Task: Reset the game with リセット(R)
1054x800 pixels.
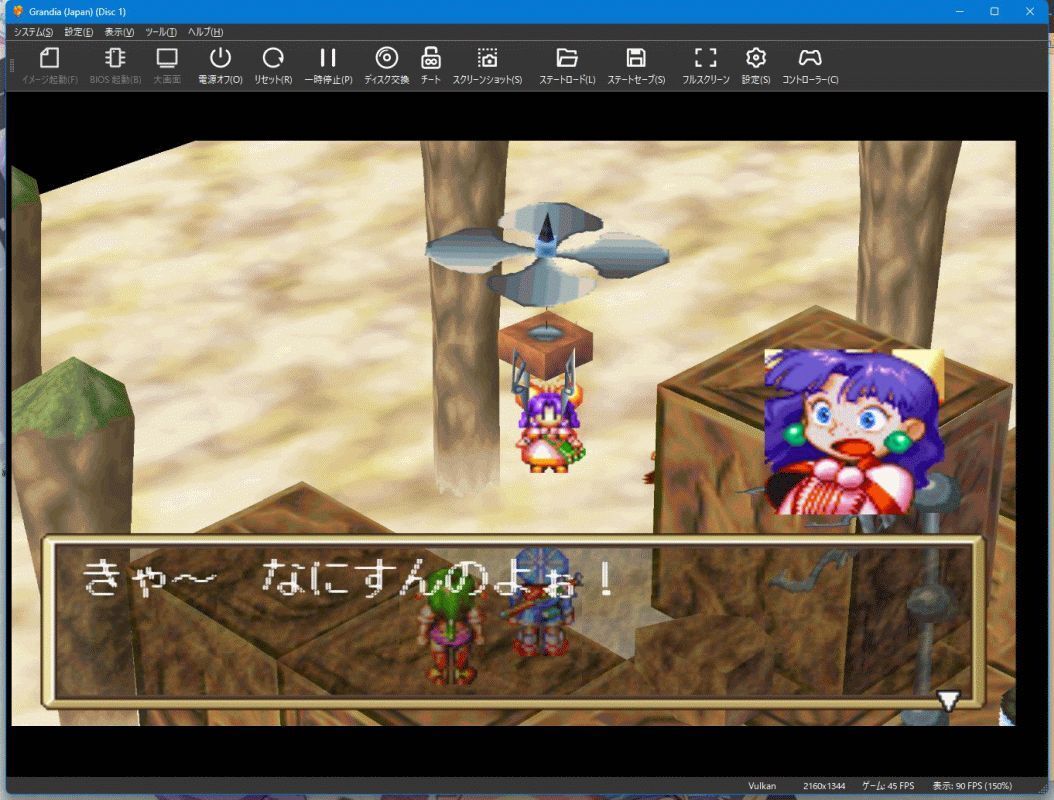Action: click(273, 66)
